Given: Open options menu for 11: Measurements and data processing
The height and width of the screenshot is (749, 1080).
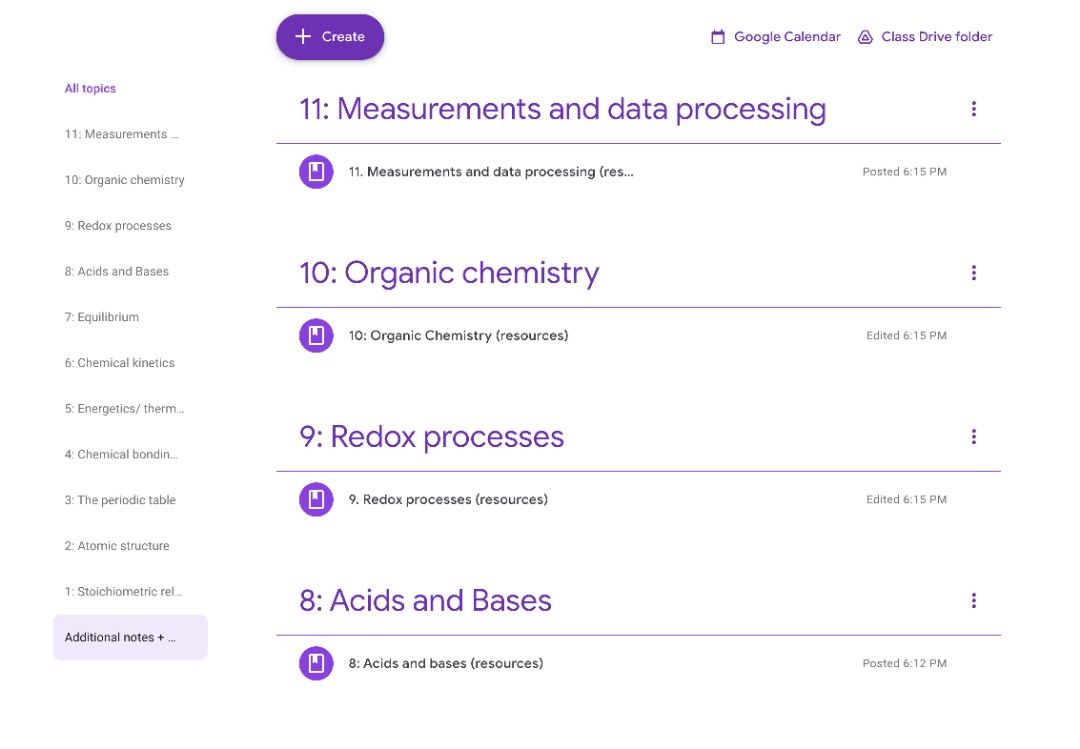Looking at the screenshot, I should tap(974, 109).
